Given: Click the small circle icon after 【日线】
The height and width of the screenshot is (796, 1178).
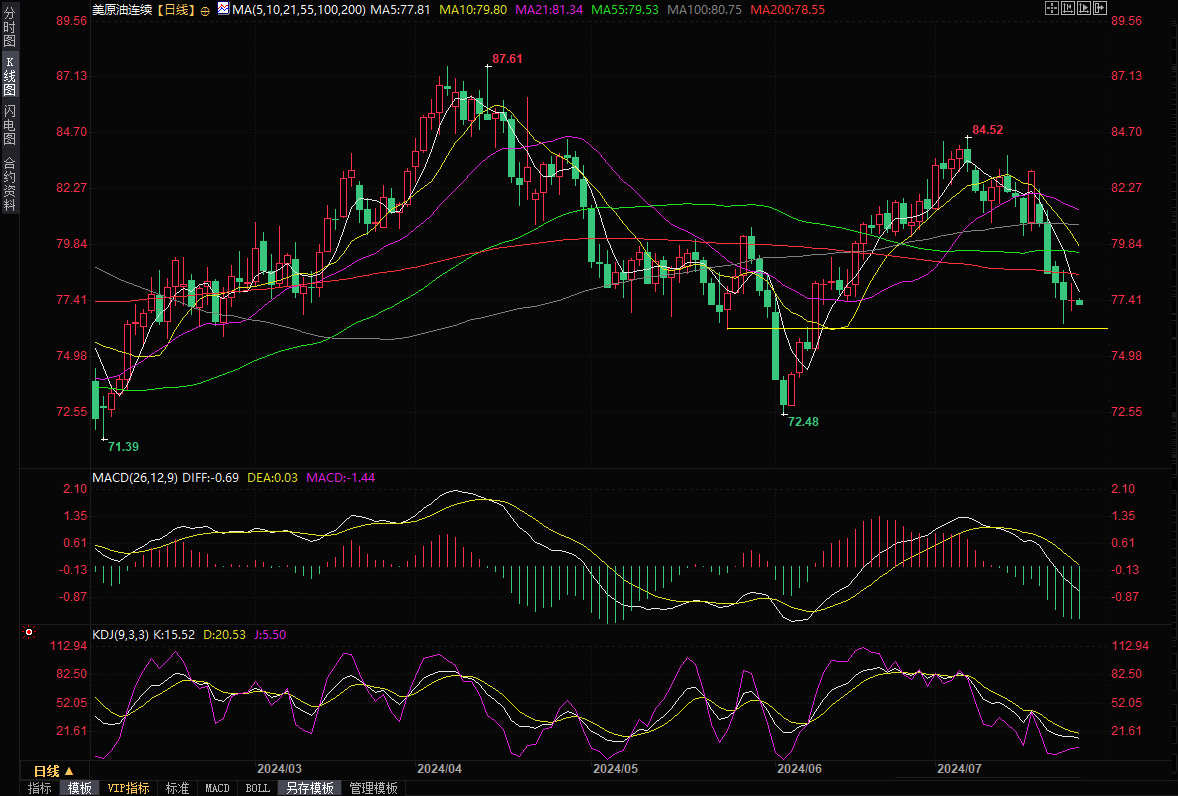Looking at the screenshot, I should [x=205, y=9].
